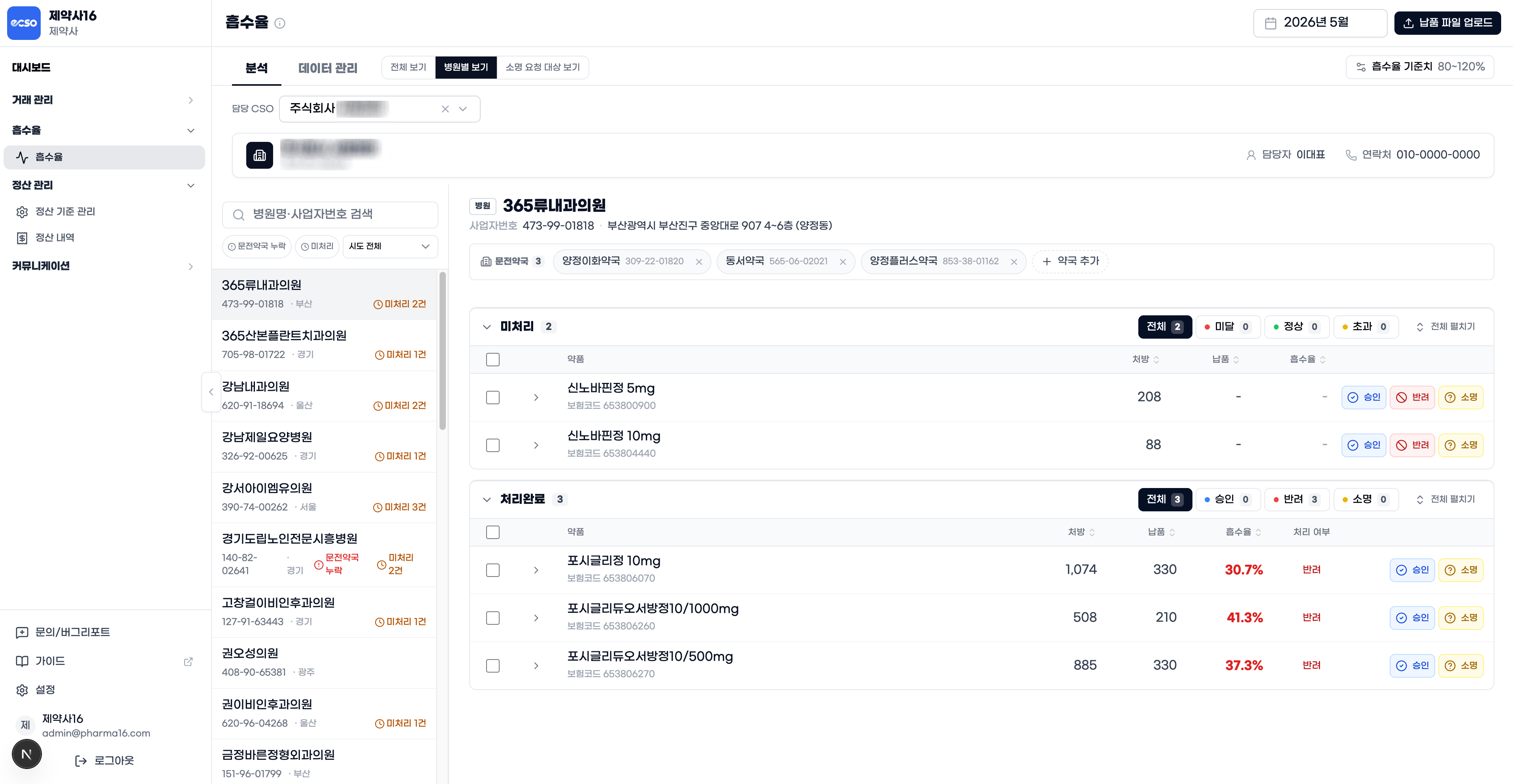Click the calendar icon in date field

pyautogui.click(x=1270, y=23)
